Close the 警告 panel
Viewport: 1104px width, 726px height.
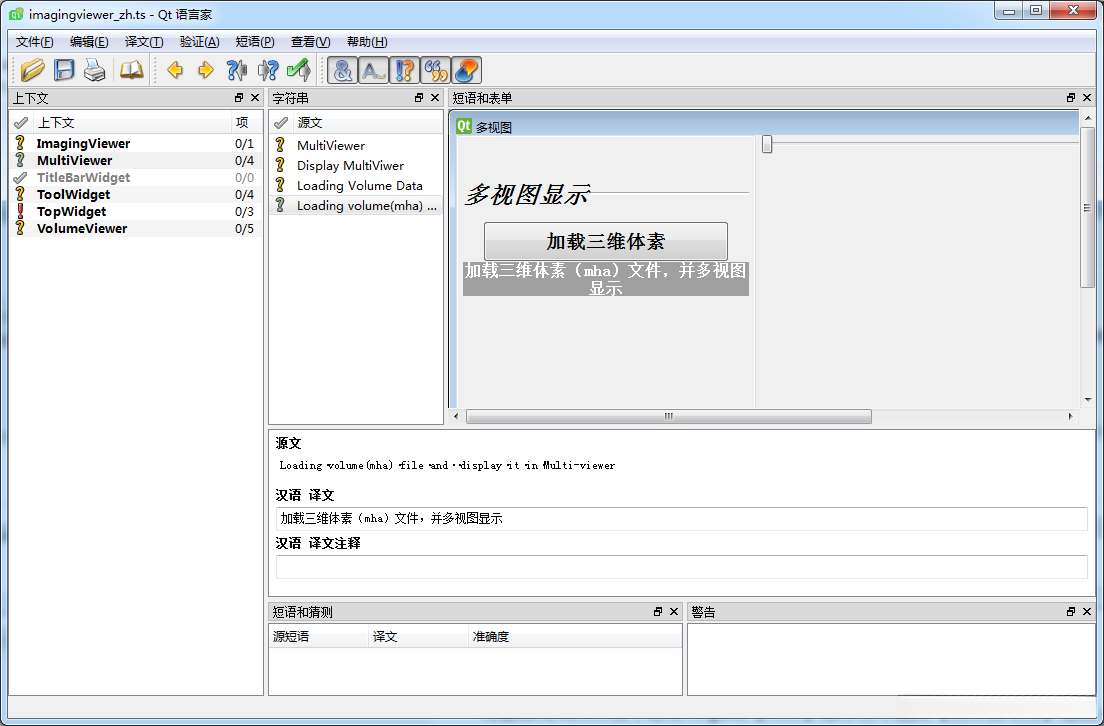point(1087,612)
